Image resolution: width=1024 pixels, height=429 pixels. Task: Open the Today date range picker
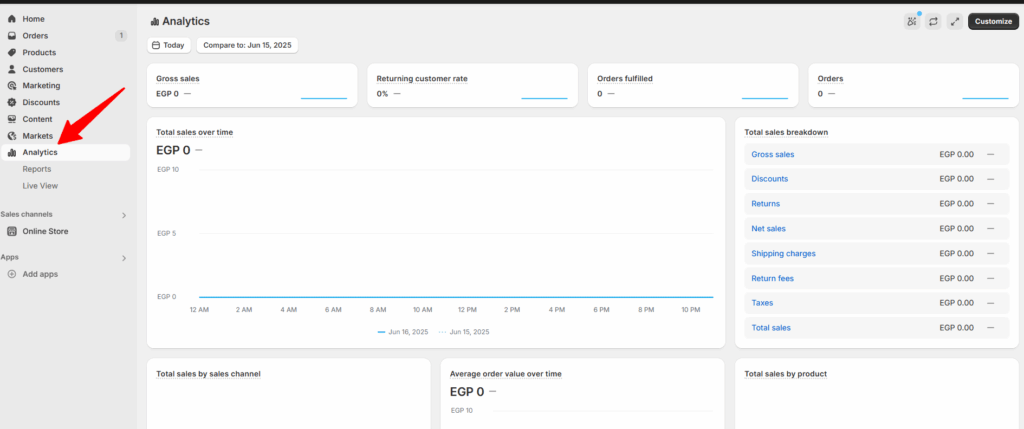pos(168,45)
